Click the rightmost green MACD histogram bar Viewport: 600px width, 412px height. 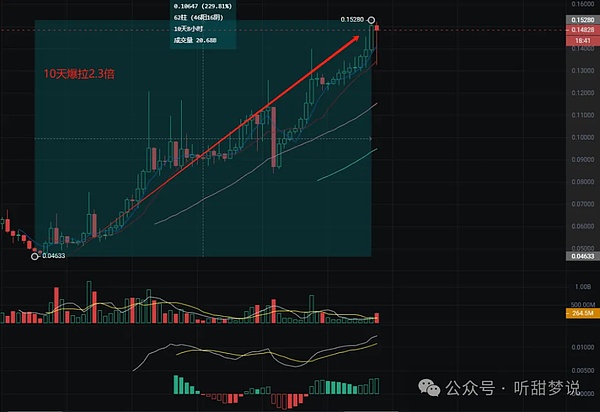(x=376, y=385)
